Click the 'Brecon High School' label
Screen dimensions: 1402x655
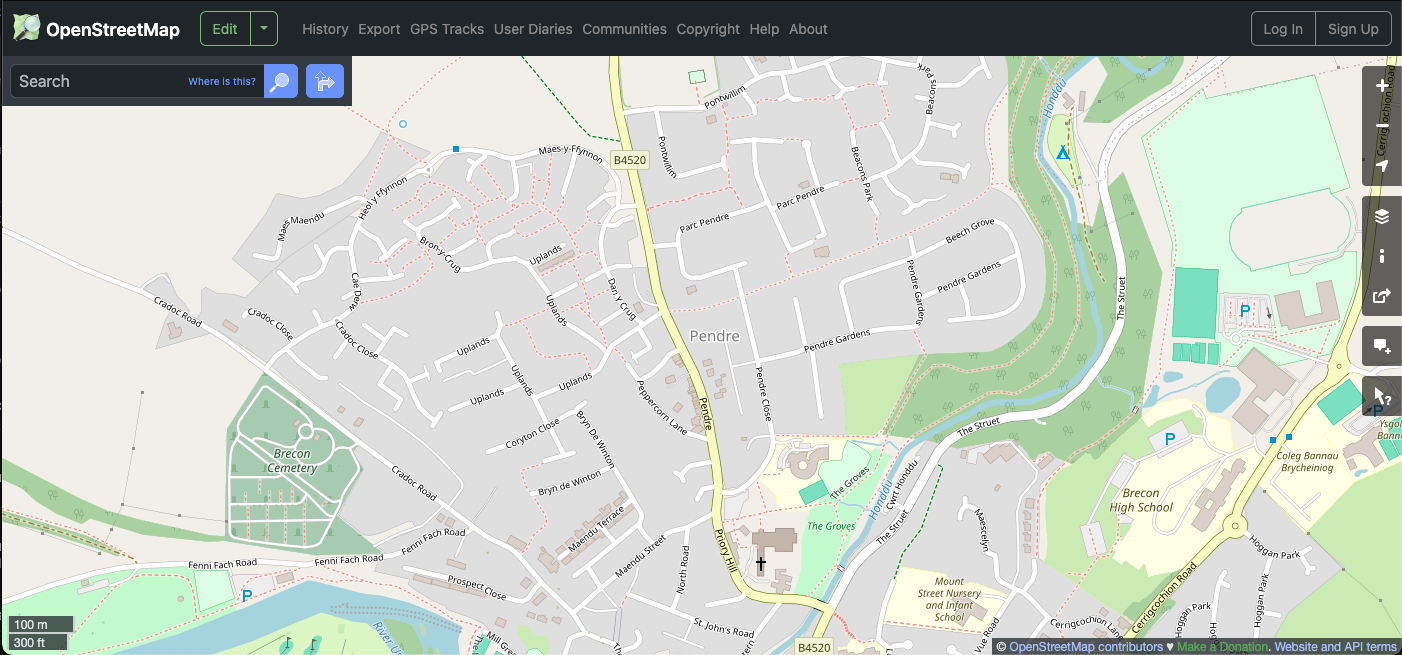(1141, 500)
